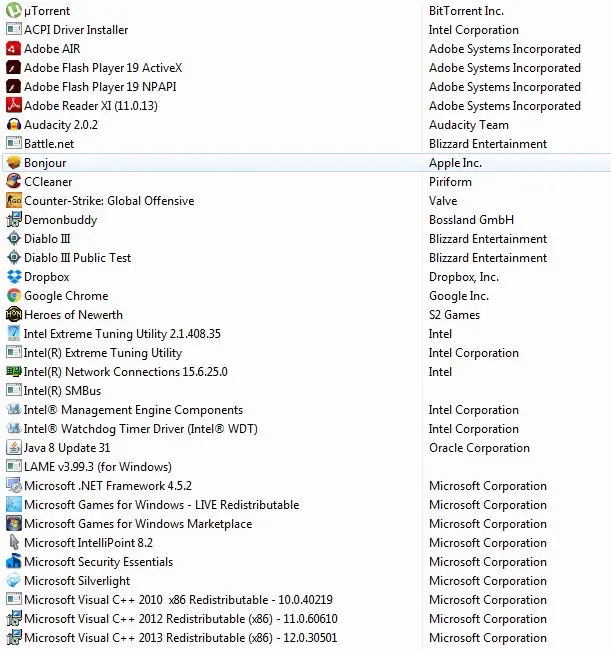Click the Microsoft Security Essentials icon
This screenshot has width=611, height=649.
(14, 562)
